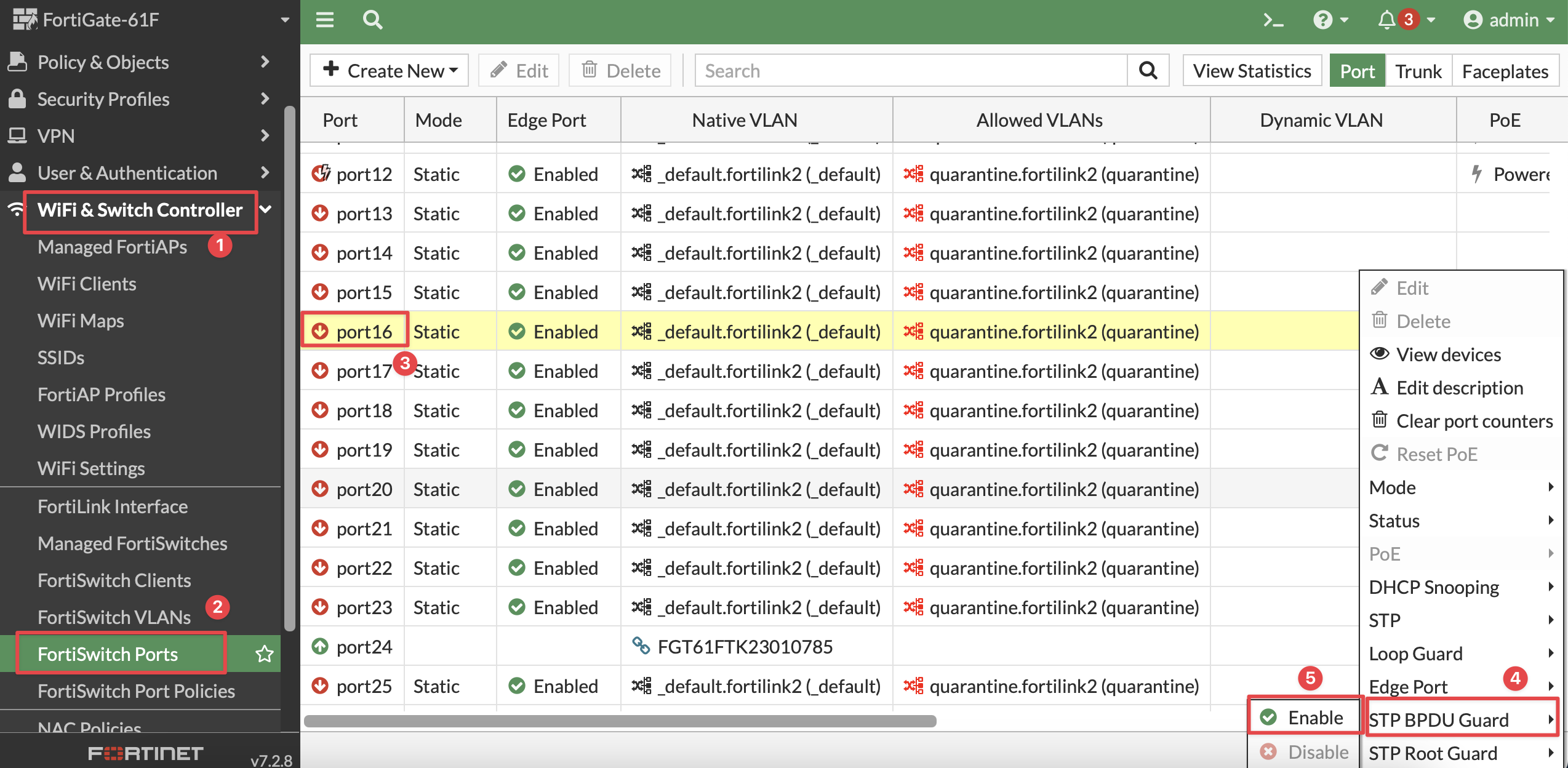Click the port24 up status icon

(320, 646)
